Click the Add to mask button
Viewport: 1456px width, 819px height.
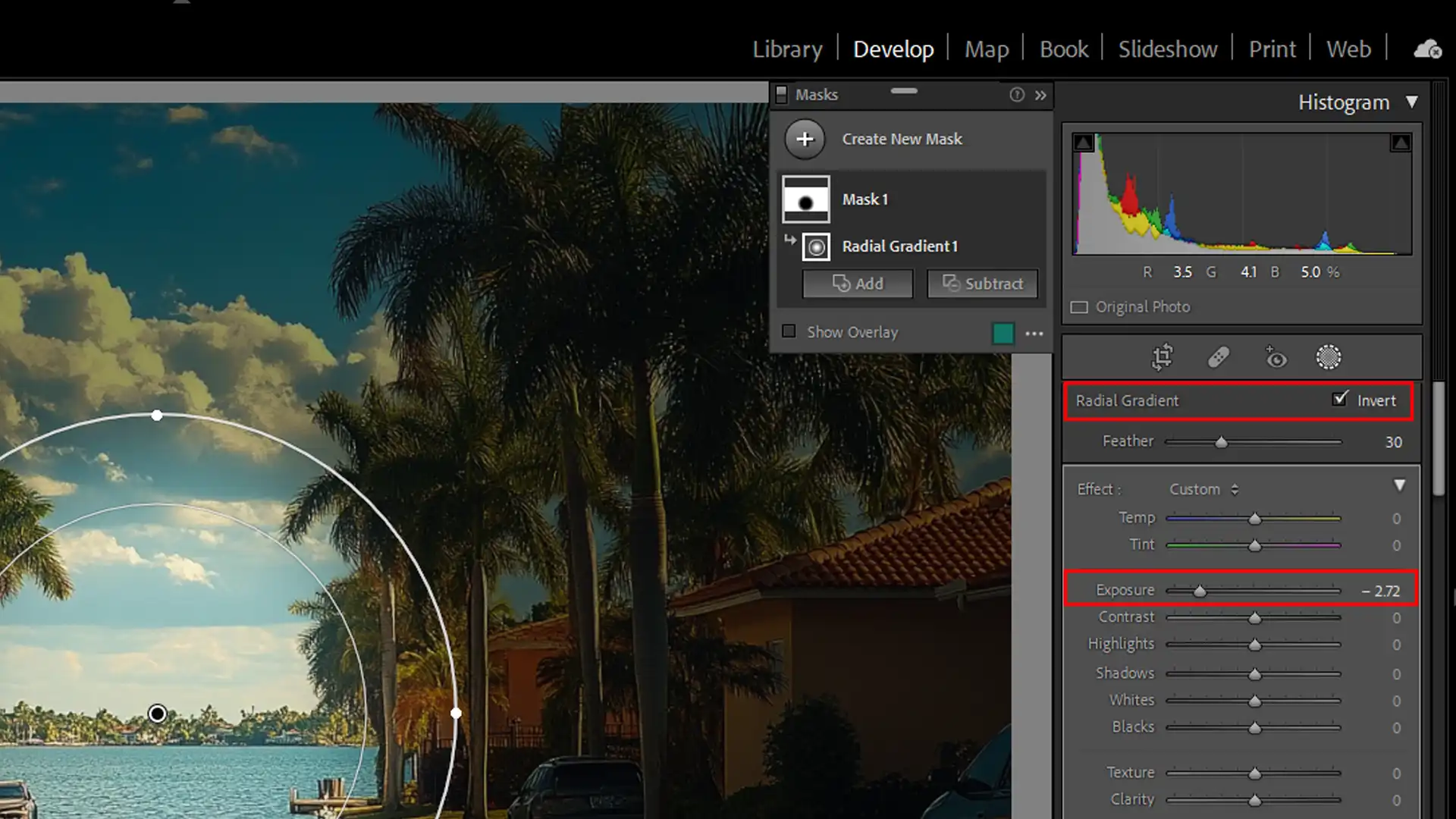[858, 284]
